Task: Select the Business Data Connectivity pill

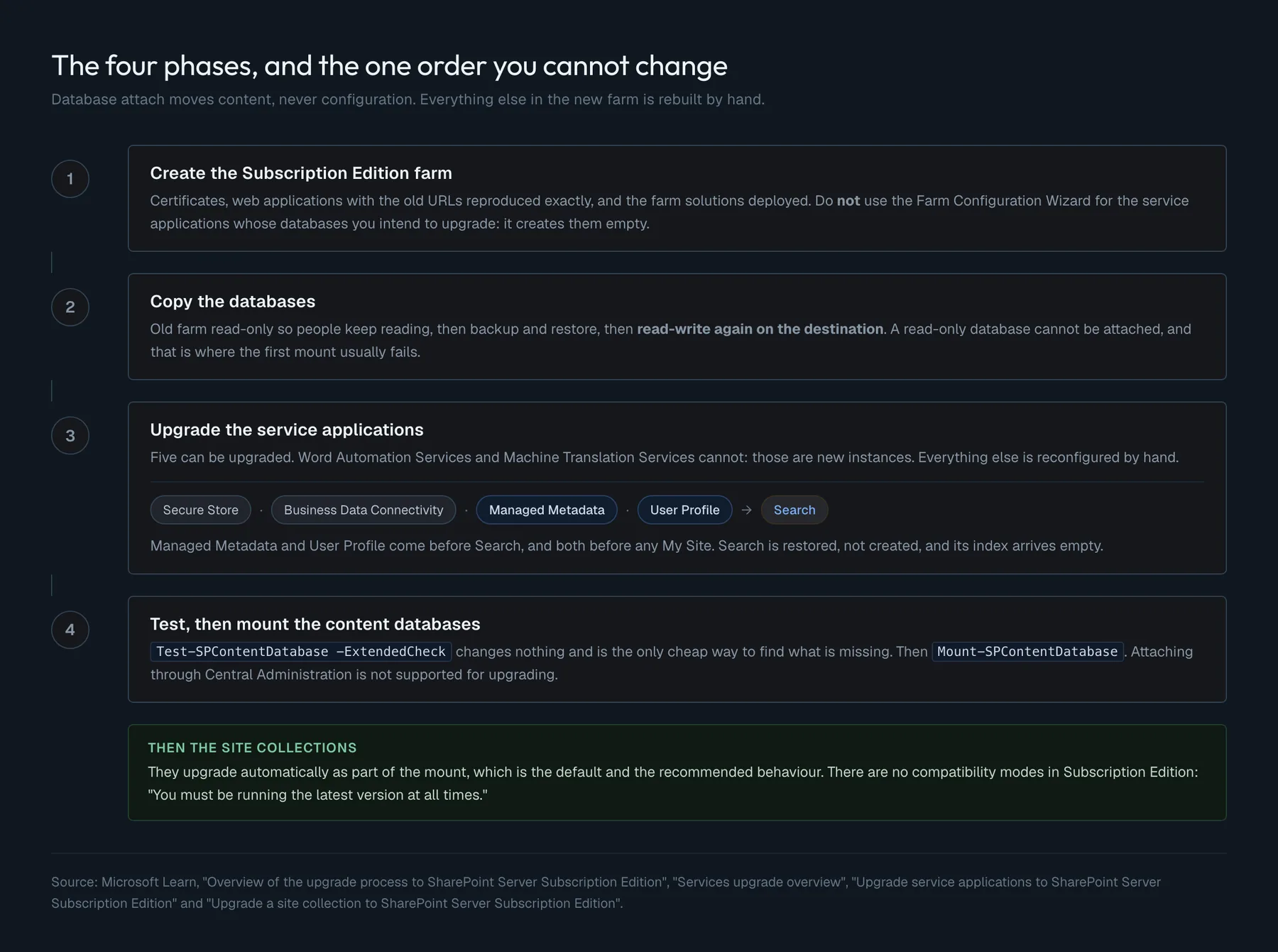Action: click(x=364, y=510)
